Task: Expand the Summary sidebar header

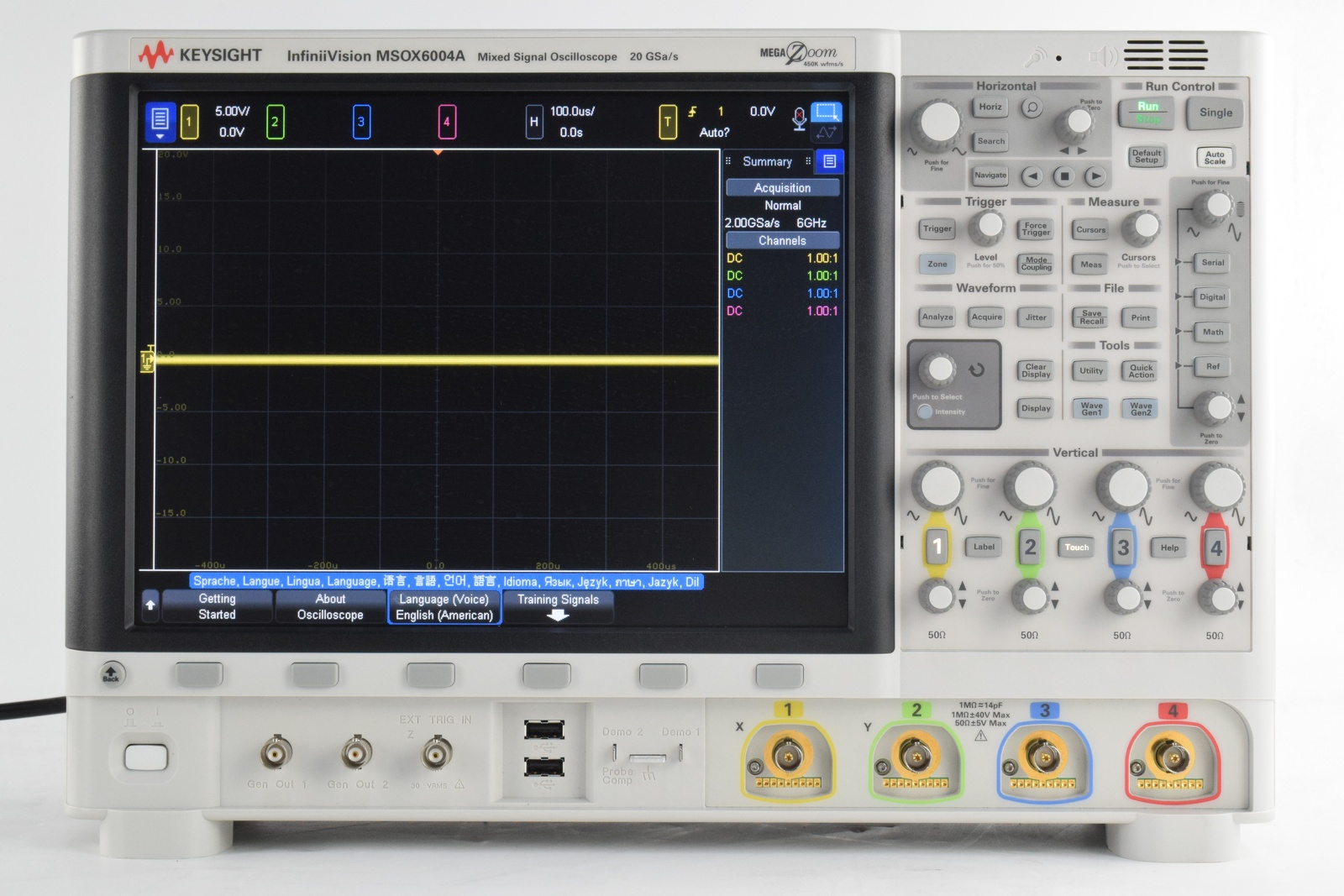Action: click(768, 161)
